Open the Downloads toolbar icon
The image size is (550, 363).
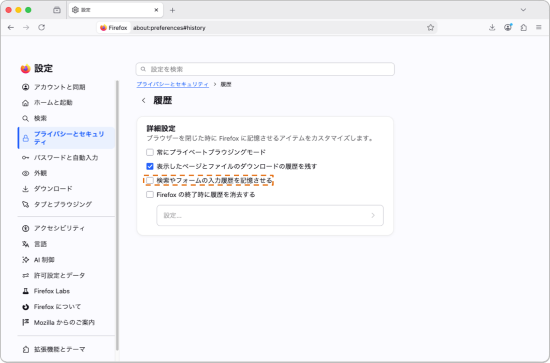492,27
